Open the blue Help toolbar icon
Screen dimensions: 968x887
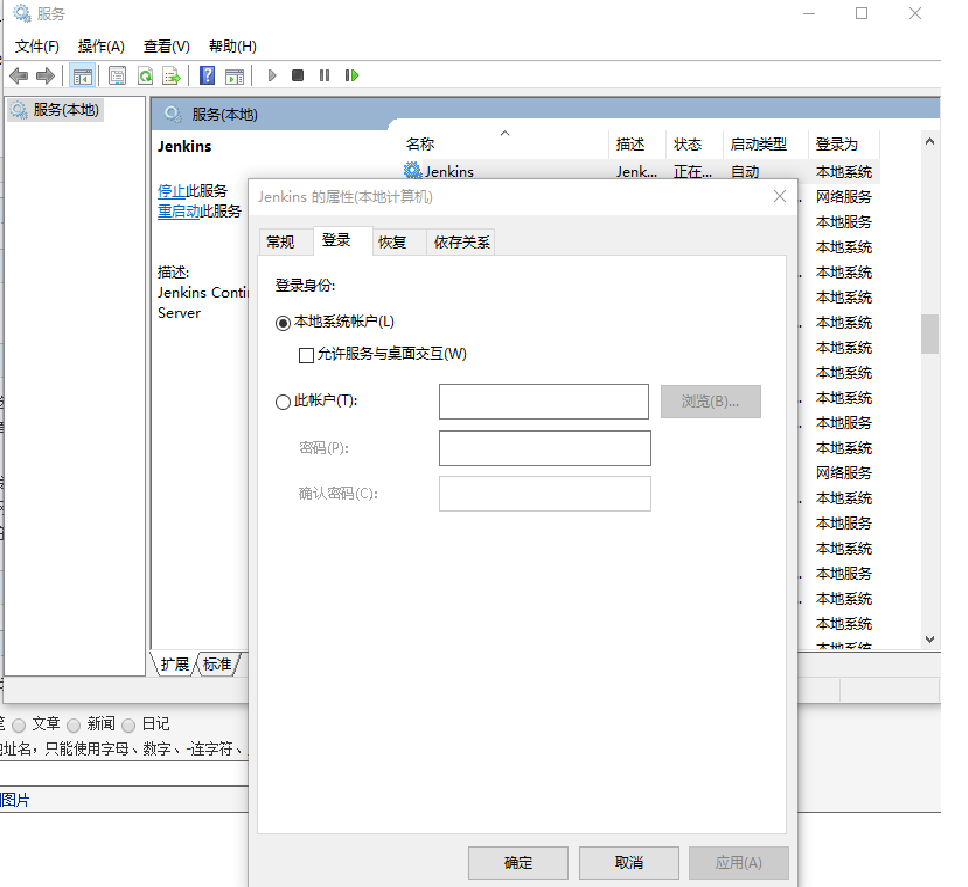pyautogui.click(x=207, y=75)
